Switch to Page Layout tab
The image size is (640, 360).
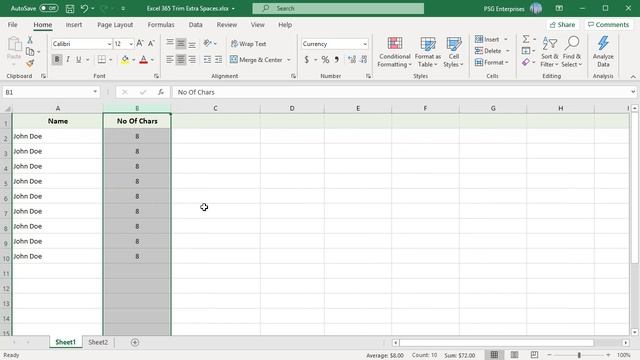click(x=115, y=25)
